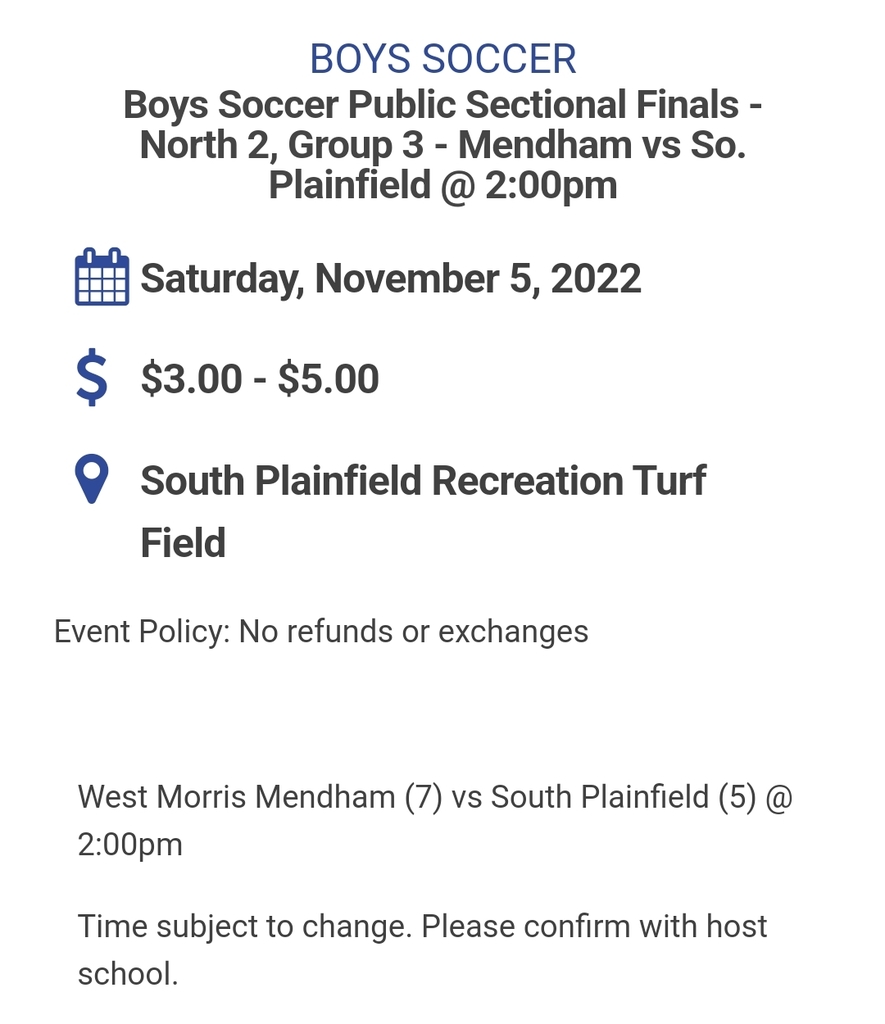Click the Saturday, November 5, 2022 date
Image resolution: width=885 pixels, height=1024 pixels.
391,279
